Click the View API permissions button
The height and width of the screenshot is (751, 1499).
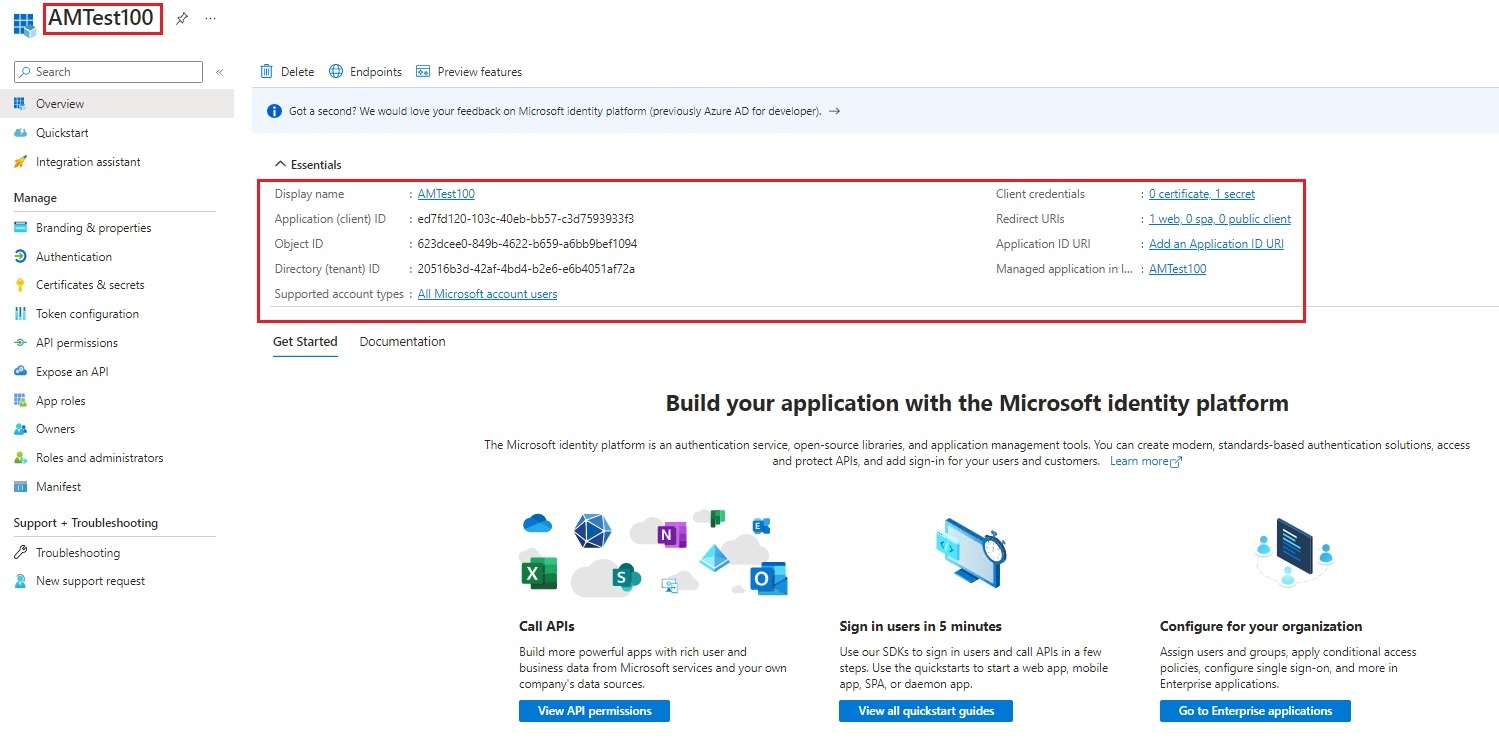click(594, 711)
